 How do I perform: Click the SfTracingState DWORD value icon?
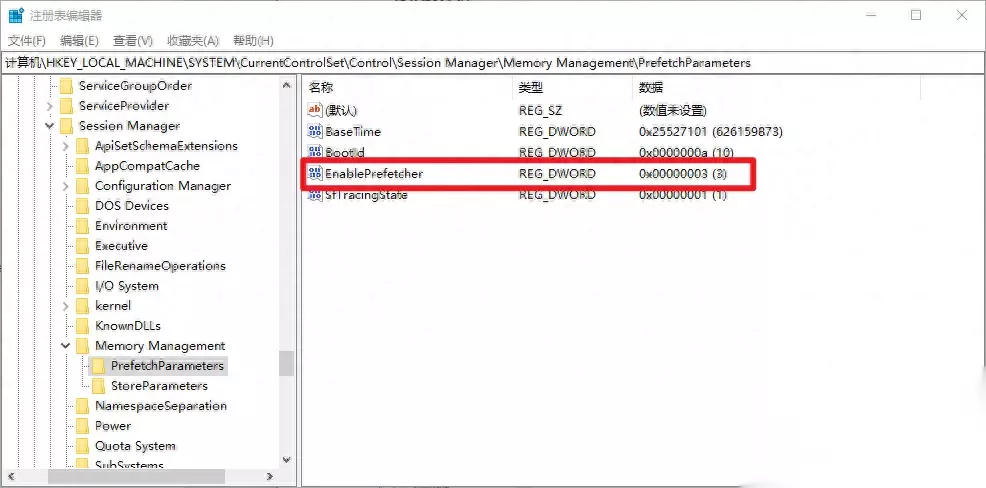[x=314, y=195]
